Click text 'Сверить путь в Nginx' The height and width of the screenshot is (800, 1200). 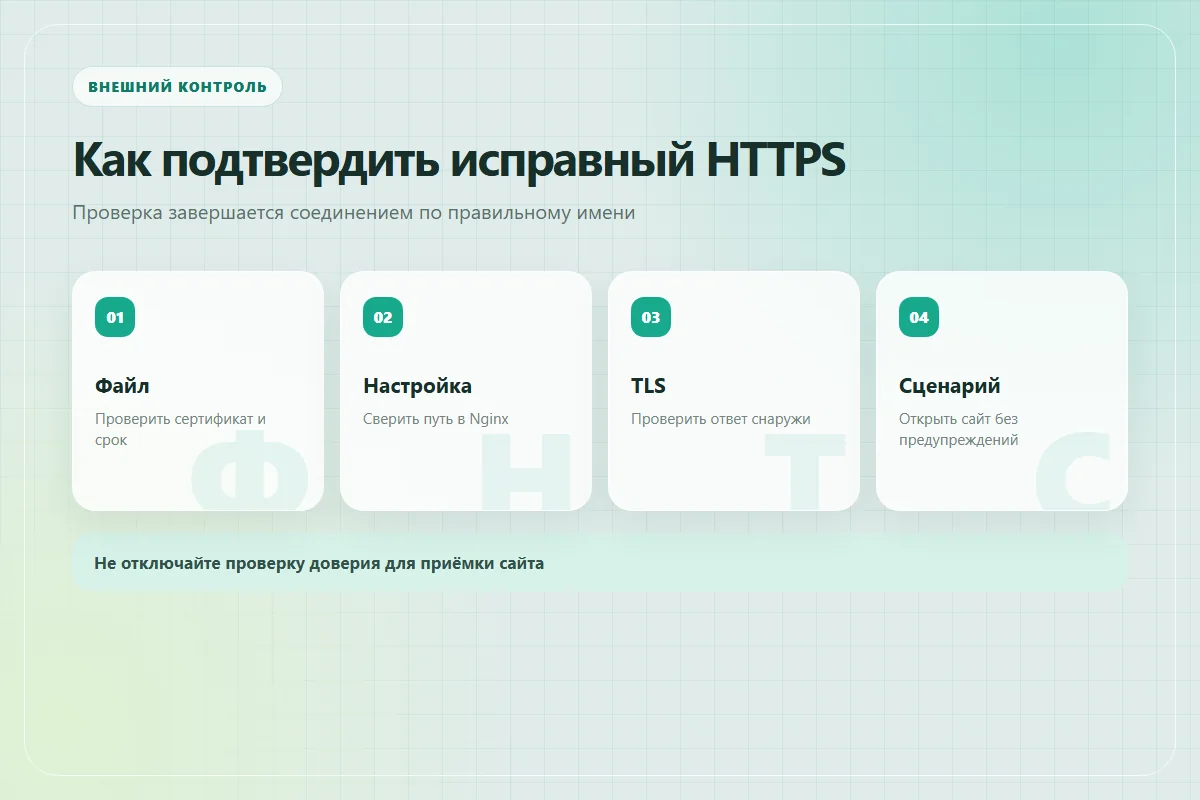(436, 419)
